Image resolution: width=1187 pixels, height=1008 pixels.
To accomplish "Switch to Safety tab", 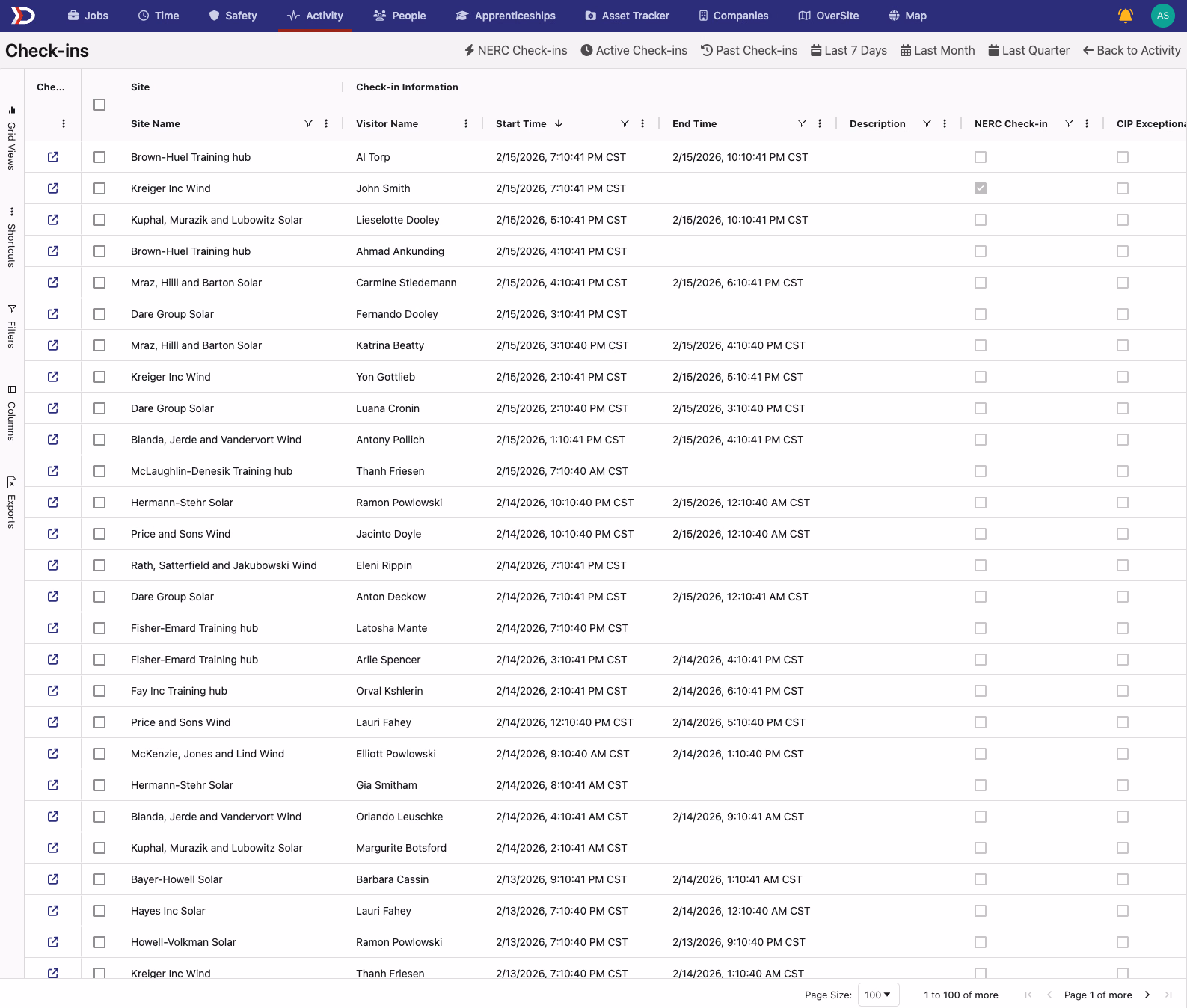I will point(233,16).
